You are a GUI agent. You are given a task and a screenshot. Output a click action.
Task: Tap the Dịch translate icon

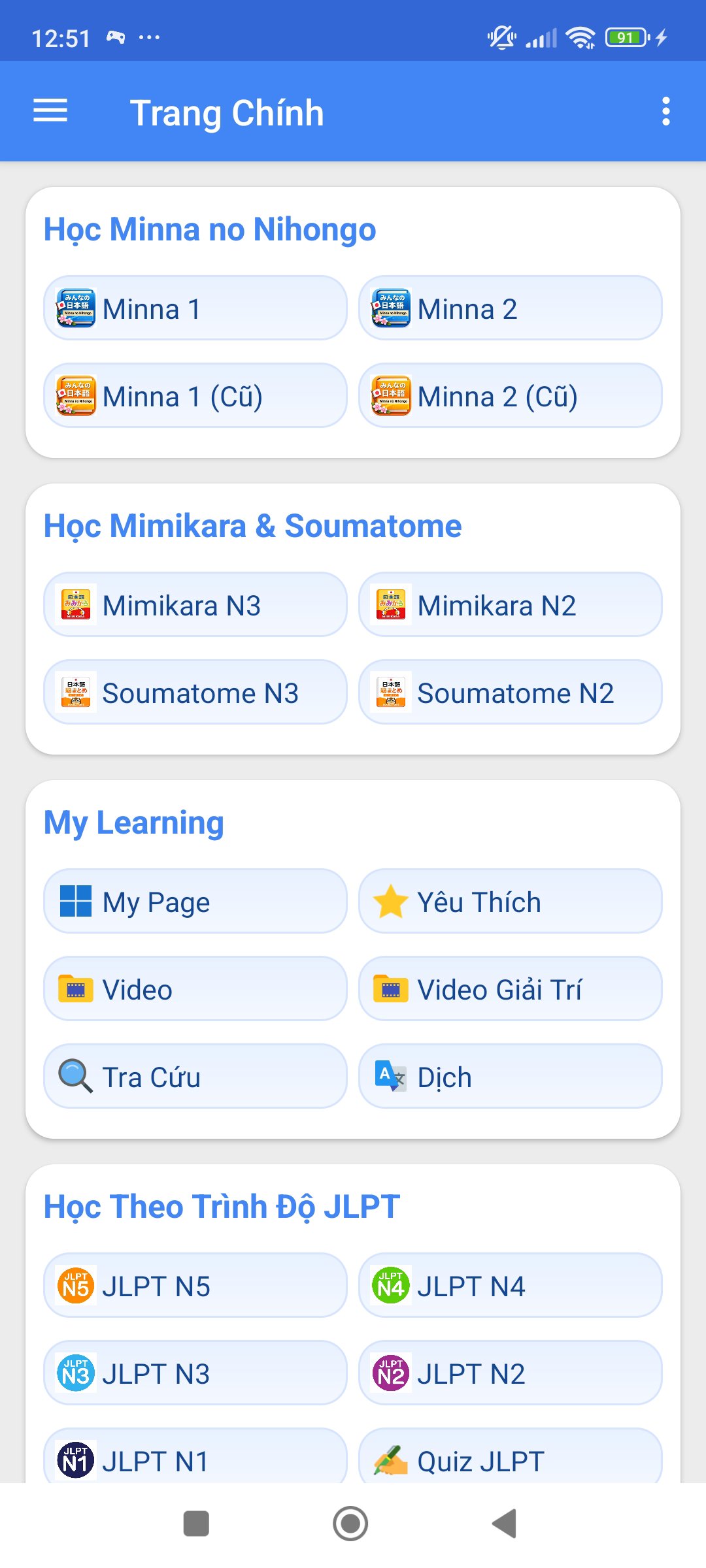tap(391, 1077)
